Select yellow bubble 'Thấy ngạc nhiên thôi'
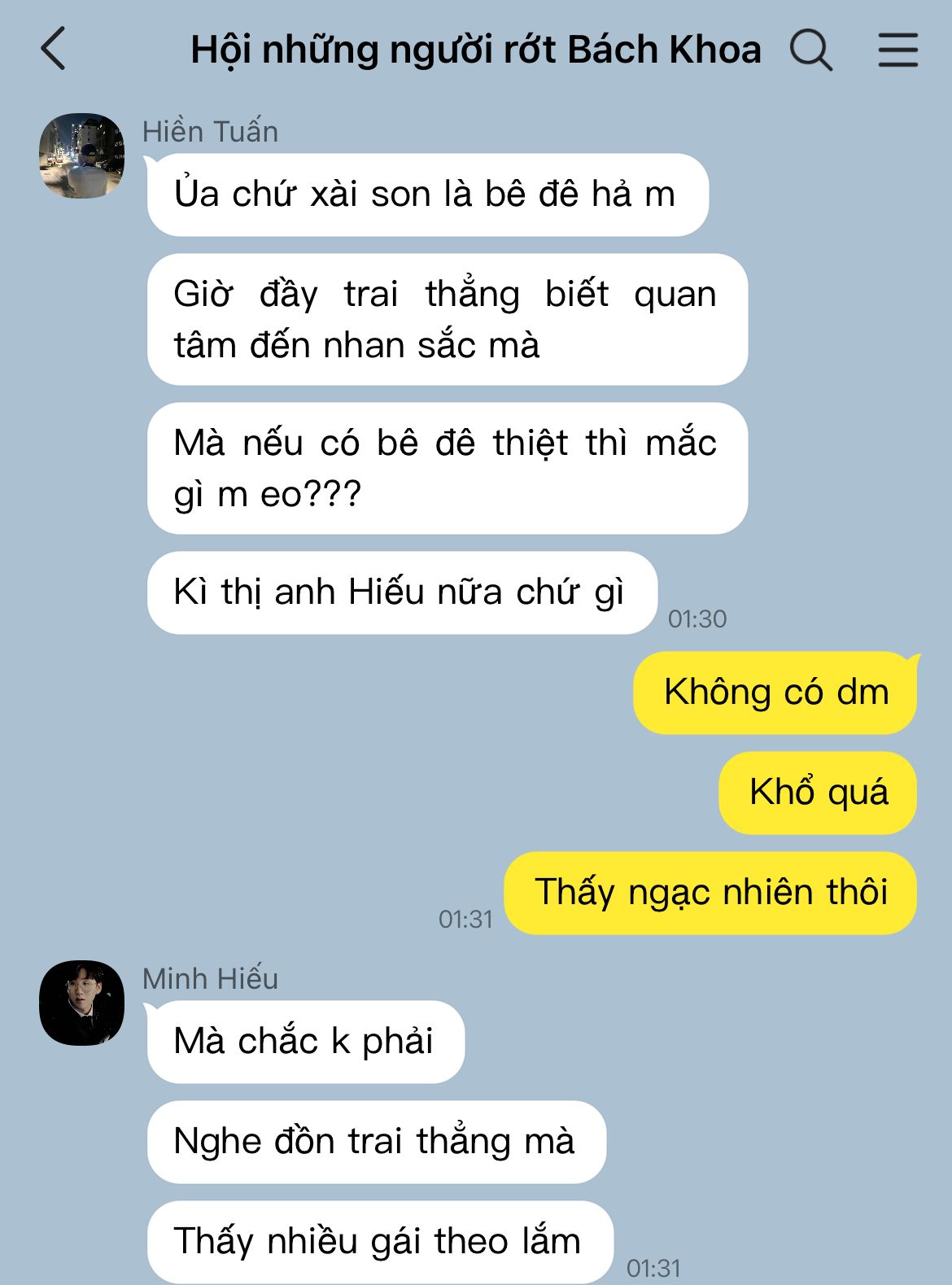This screenshot has width=952, height=1285. (x=710, y=893)
